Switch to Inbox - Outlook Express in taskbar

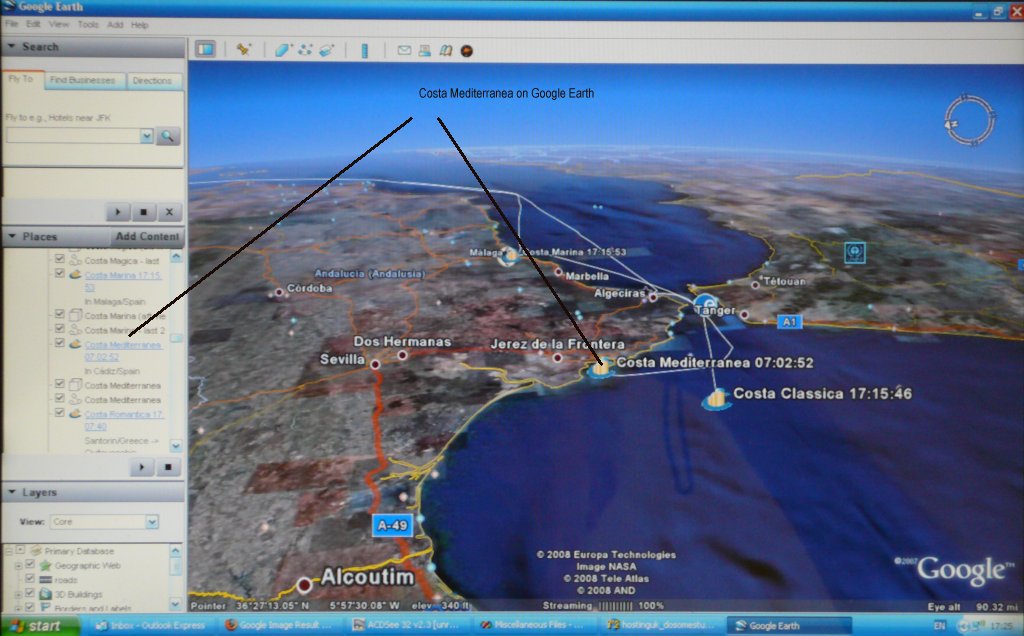click(150, 626)
